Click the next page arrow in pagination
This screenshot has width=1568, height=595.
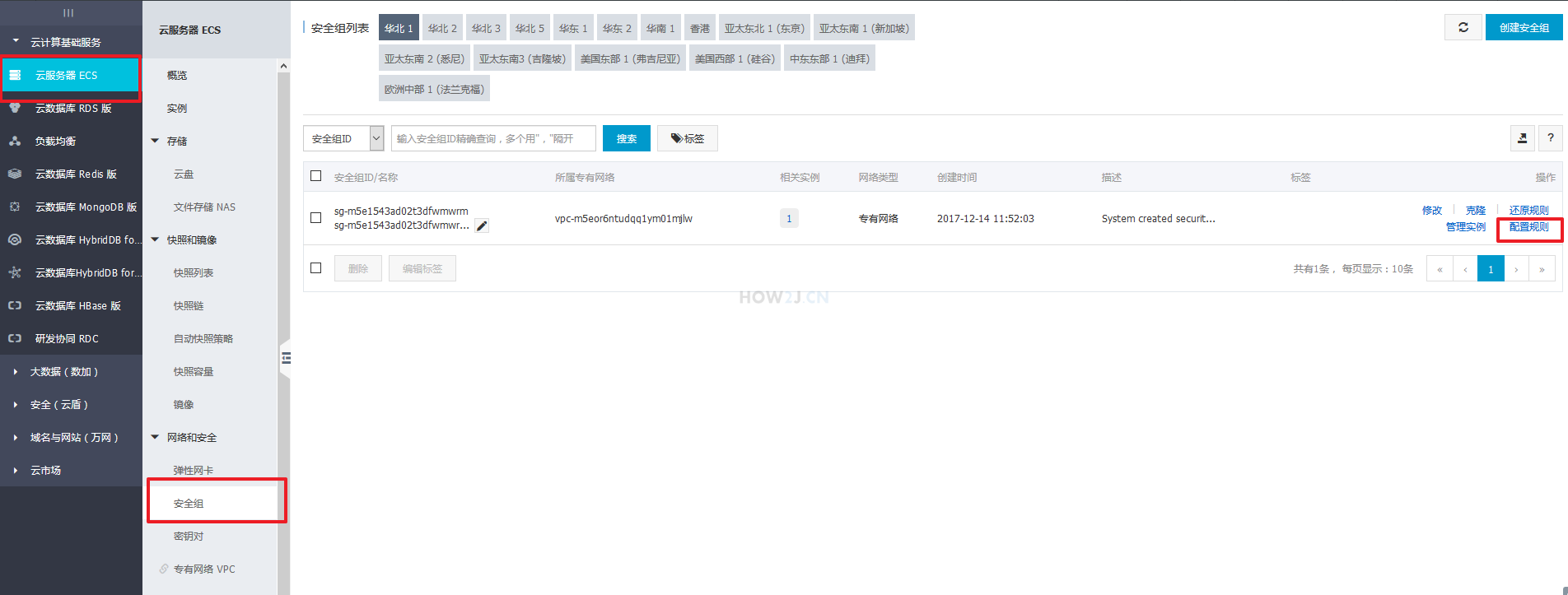pos(1516,268)
